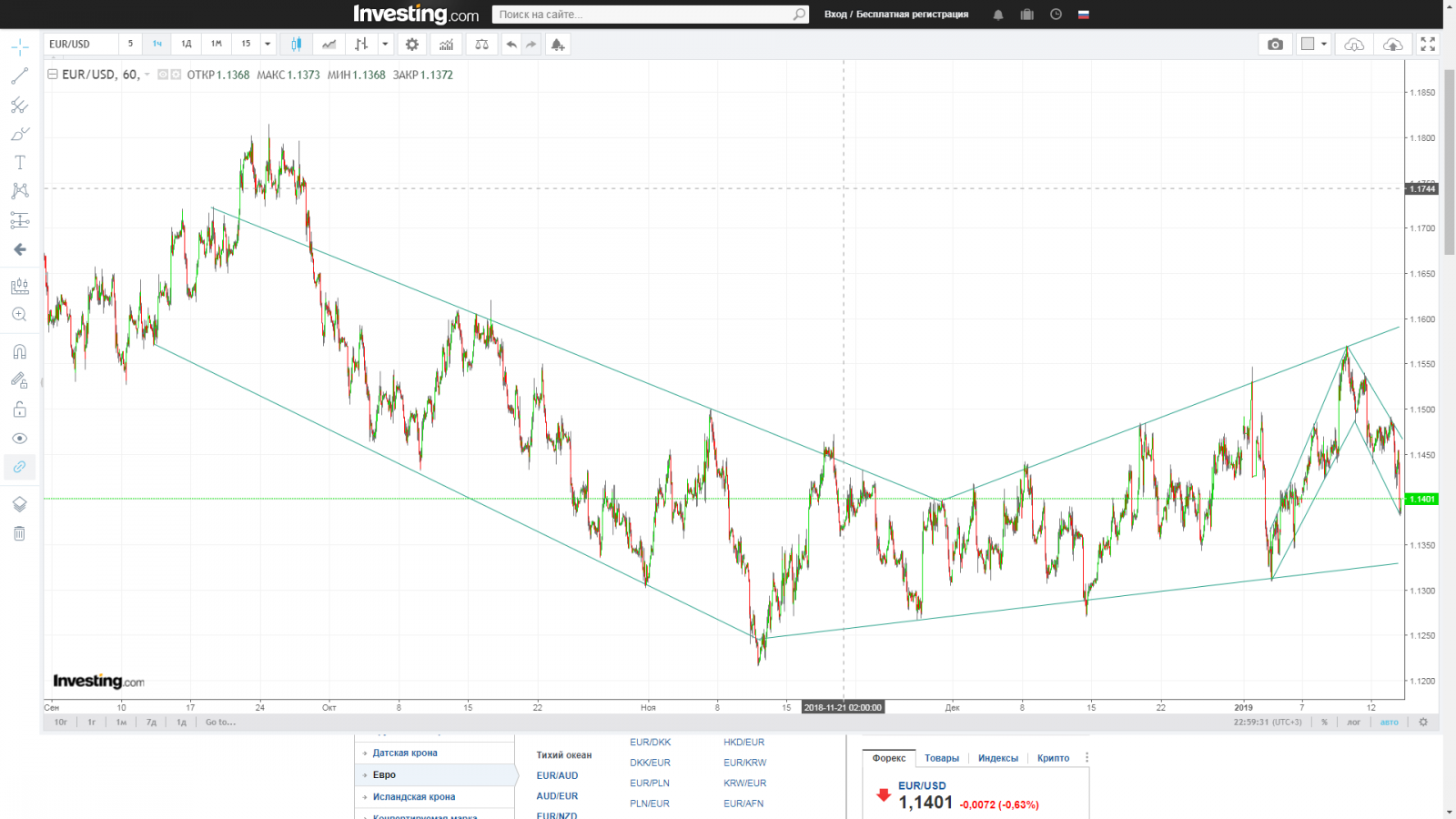
Task: Toggle lock all drawing tools
Action: [19, 409]
